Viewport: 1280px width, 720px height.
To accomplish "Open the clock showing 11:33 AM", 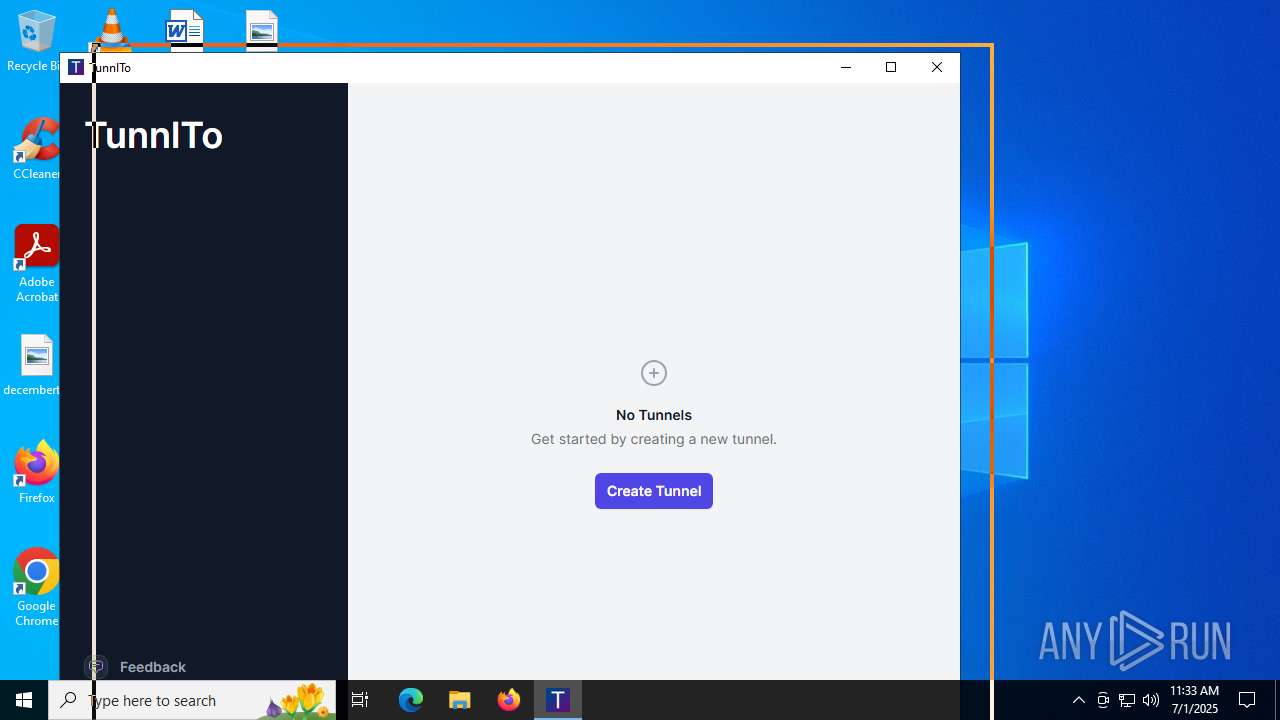I will [1195, 700].
